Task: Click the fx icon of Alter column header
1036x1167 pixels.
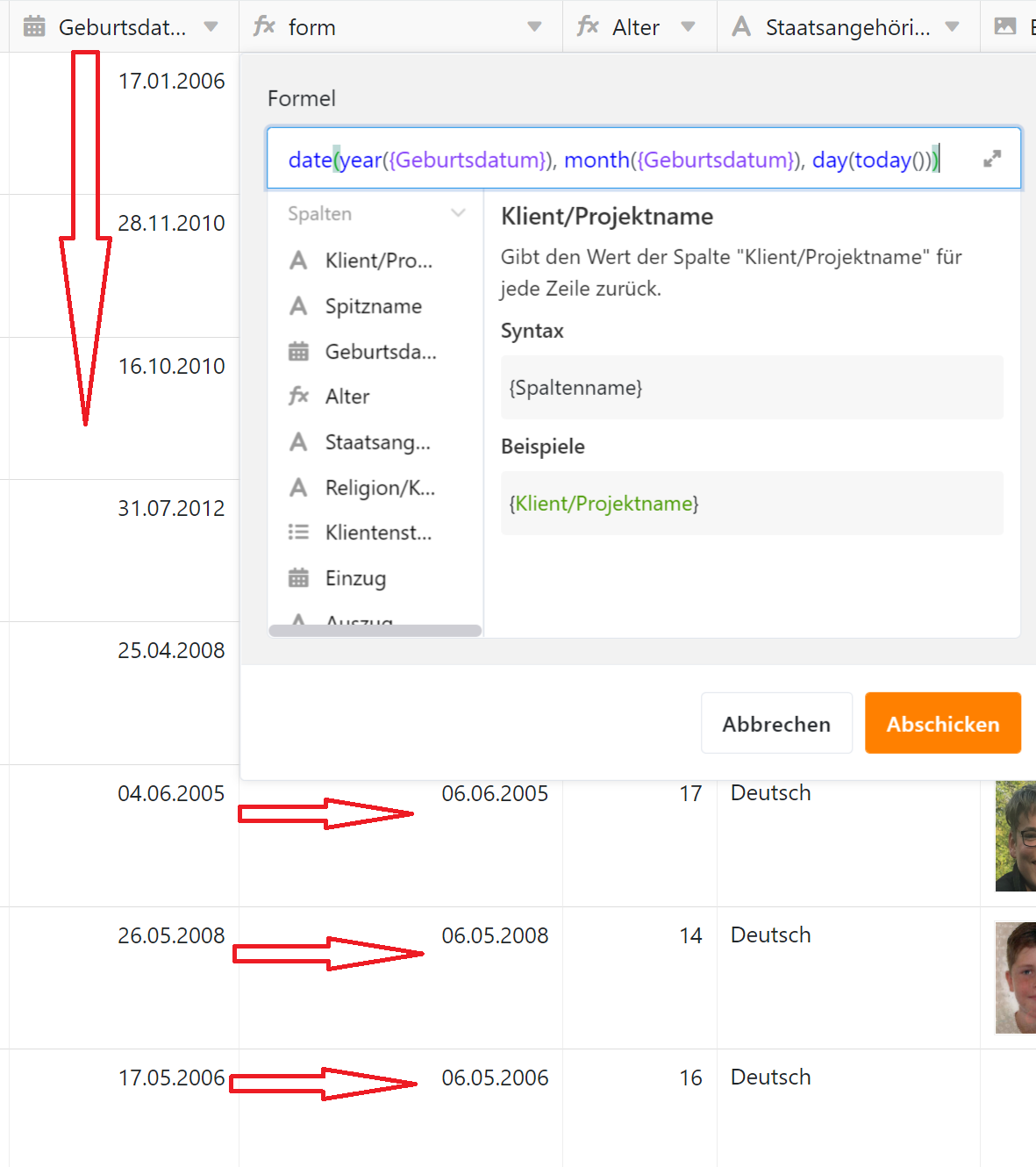Action: coord(588,26)
